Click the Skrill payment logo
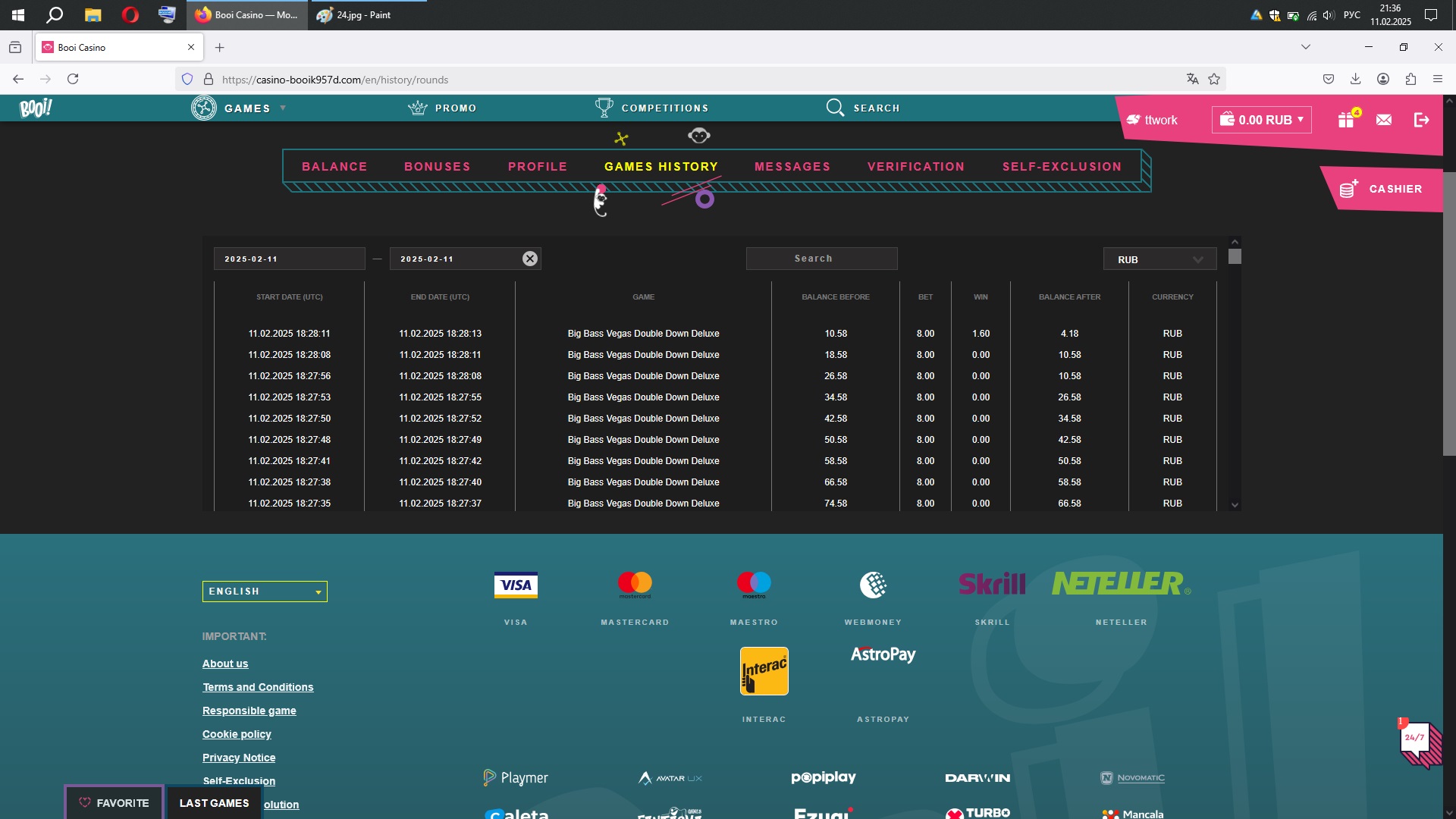Viewport: 1456px width, 819px height. [x=992, y=584]
